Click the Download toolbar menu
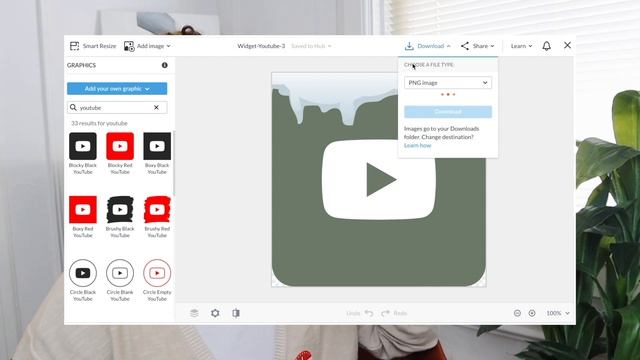Viewport: 640px width, 360px height. pyautogui.click(x=427, y=46)
